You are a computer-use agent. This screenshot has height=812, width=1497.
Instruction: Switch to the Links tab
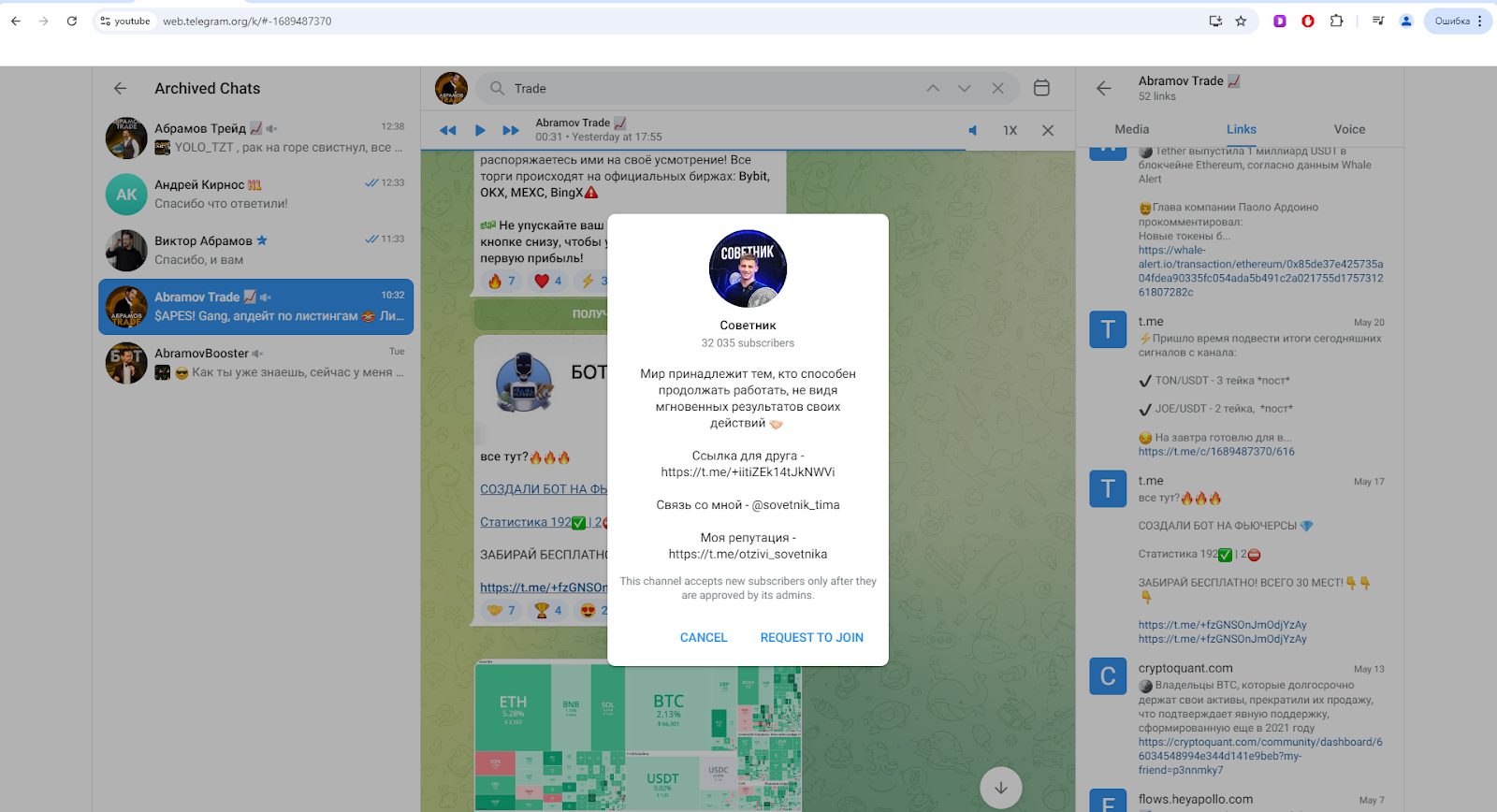1241,129
